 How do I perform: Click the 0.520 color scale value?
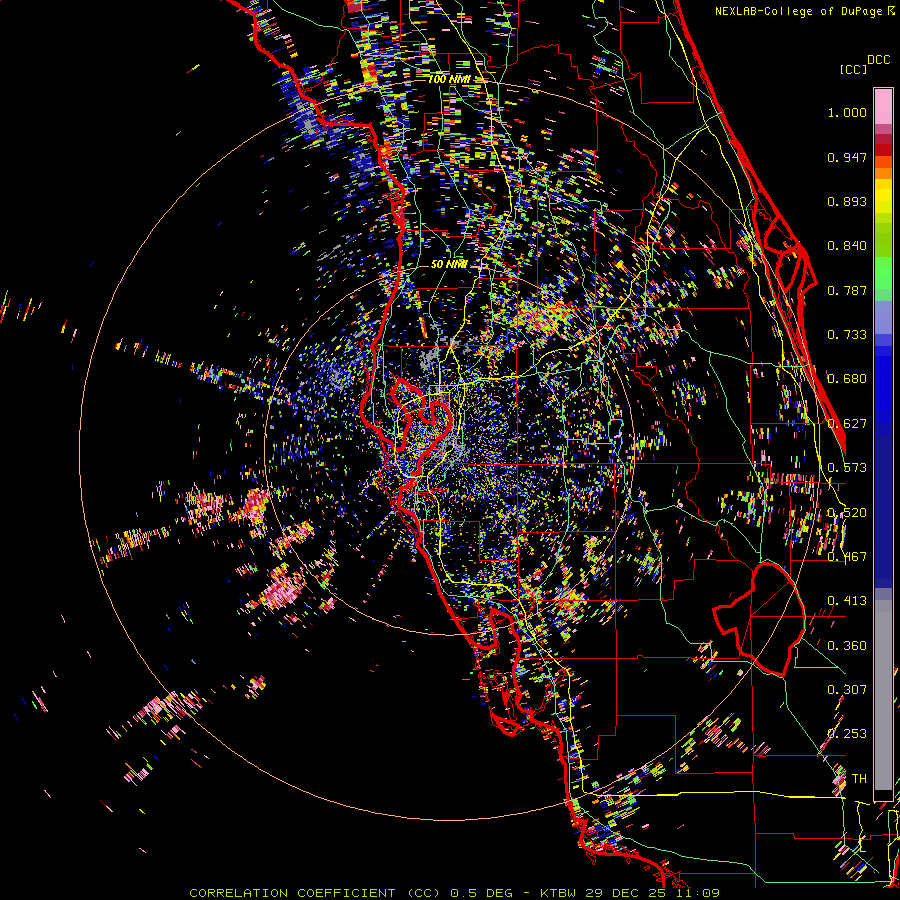(847, 513)
